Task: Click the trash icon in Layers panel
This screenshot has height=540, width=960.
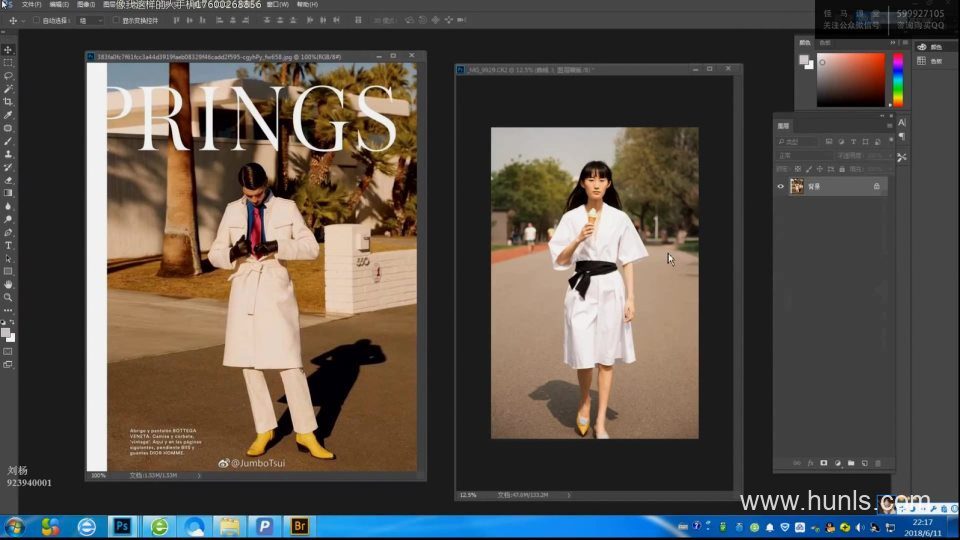Action: pos(877,463)
